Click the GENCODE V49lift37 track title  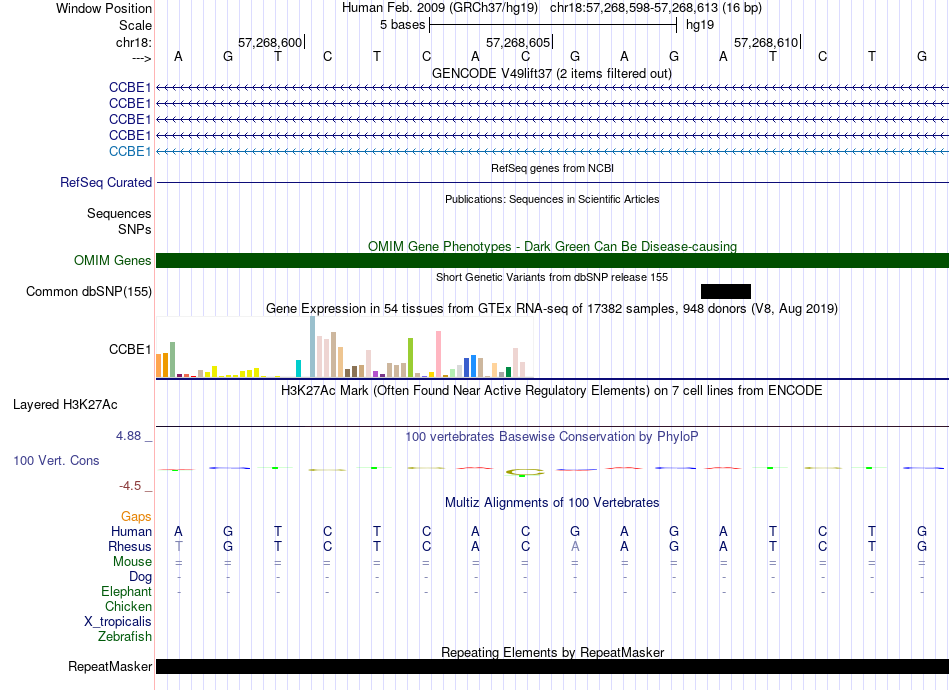pos(552,74)
